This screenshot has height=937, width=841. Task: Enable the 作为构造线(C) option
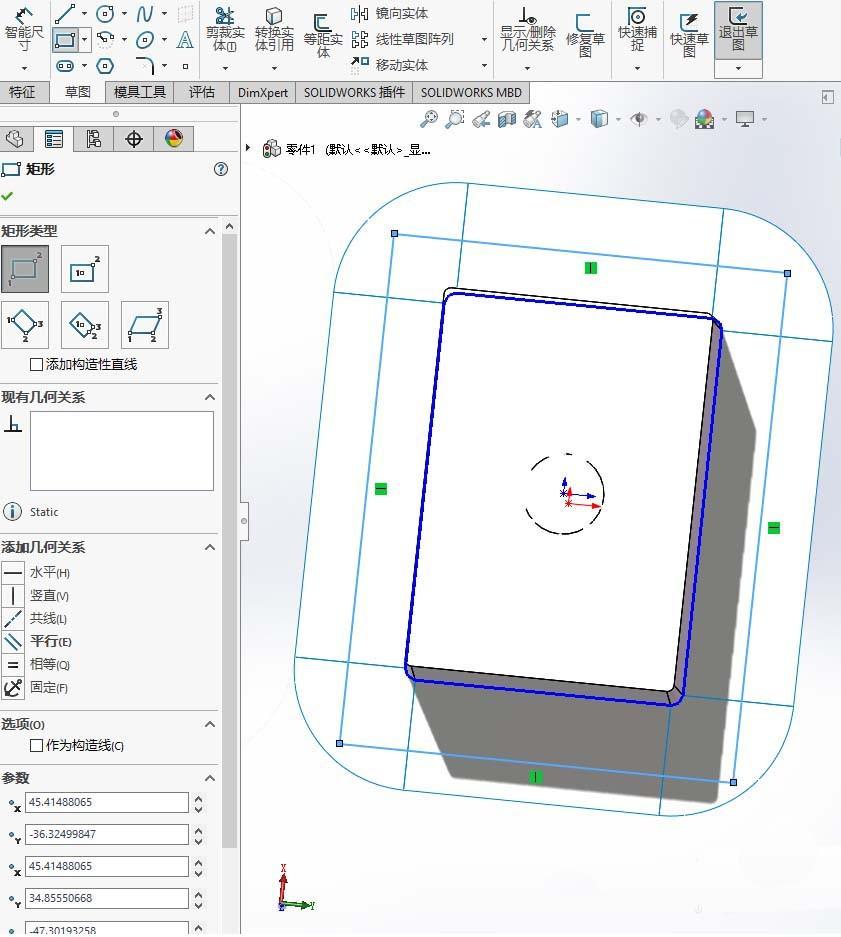point(35,746)
